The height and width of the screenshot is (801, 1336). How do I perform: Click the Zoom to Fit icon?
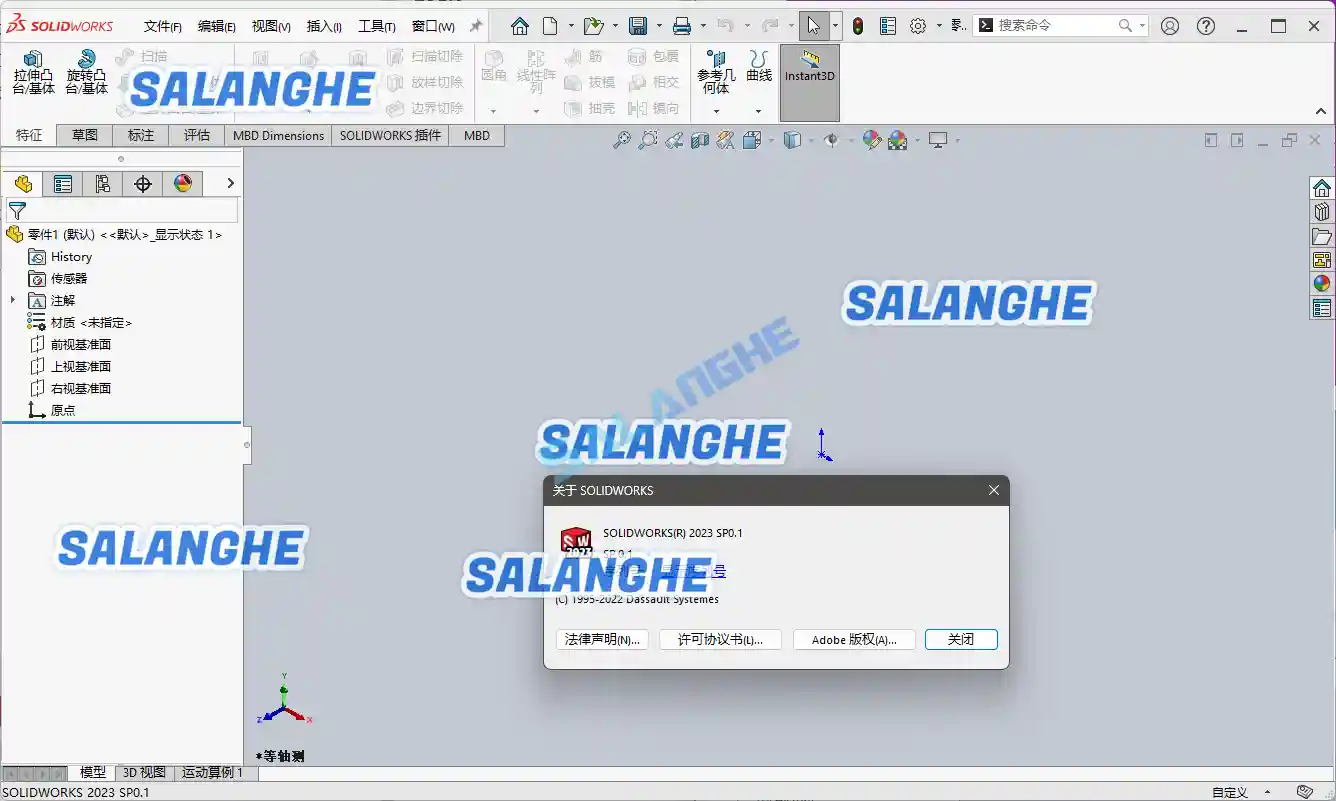(622, 140)
